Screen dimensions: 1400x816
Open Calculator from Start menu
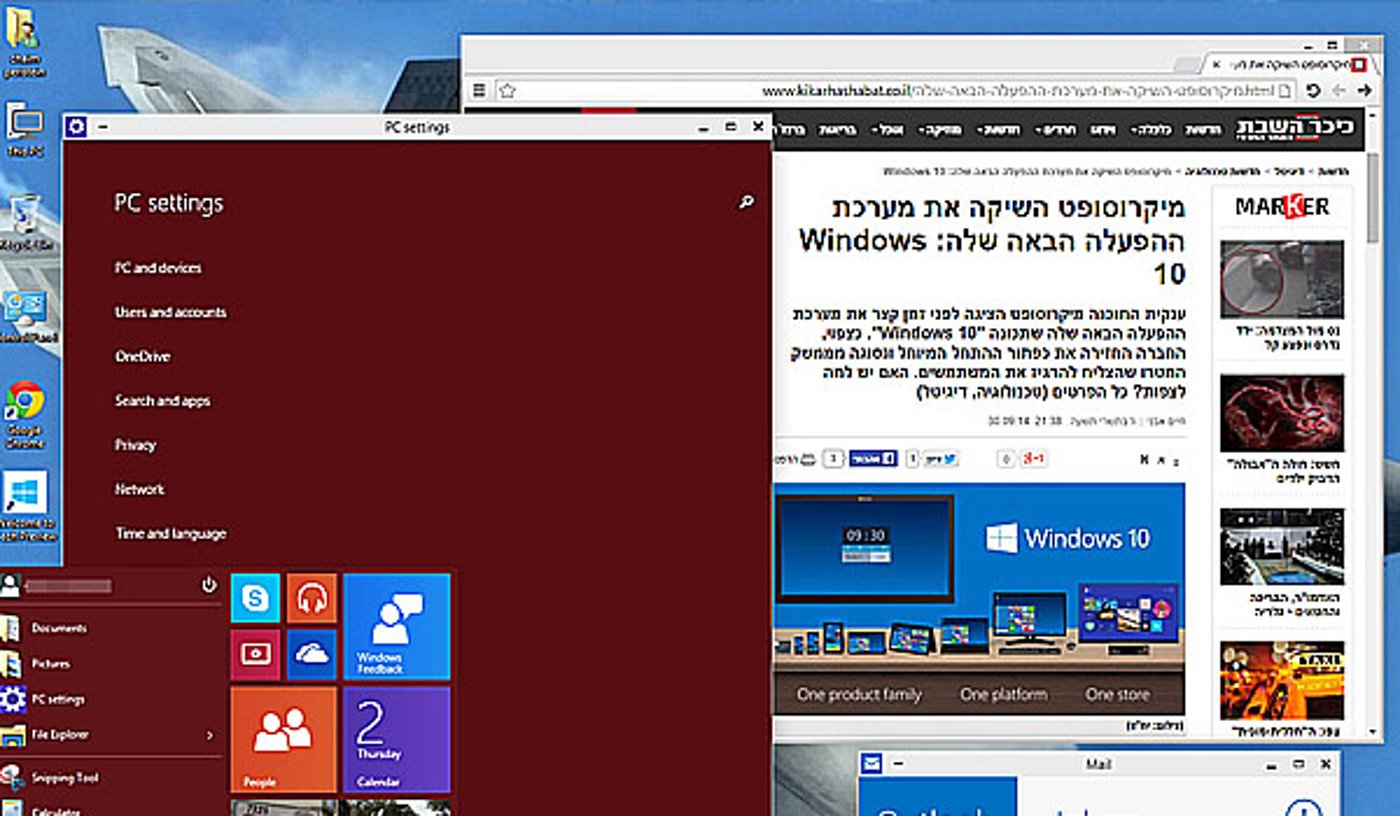[x=55, y=811]
